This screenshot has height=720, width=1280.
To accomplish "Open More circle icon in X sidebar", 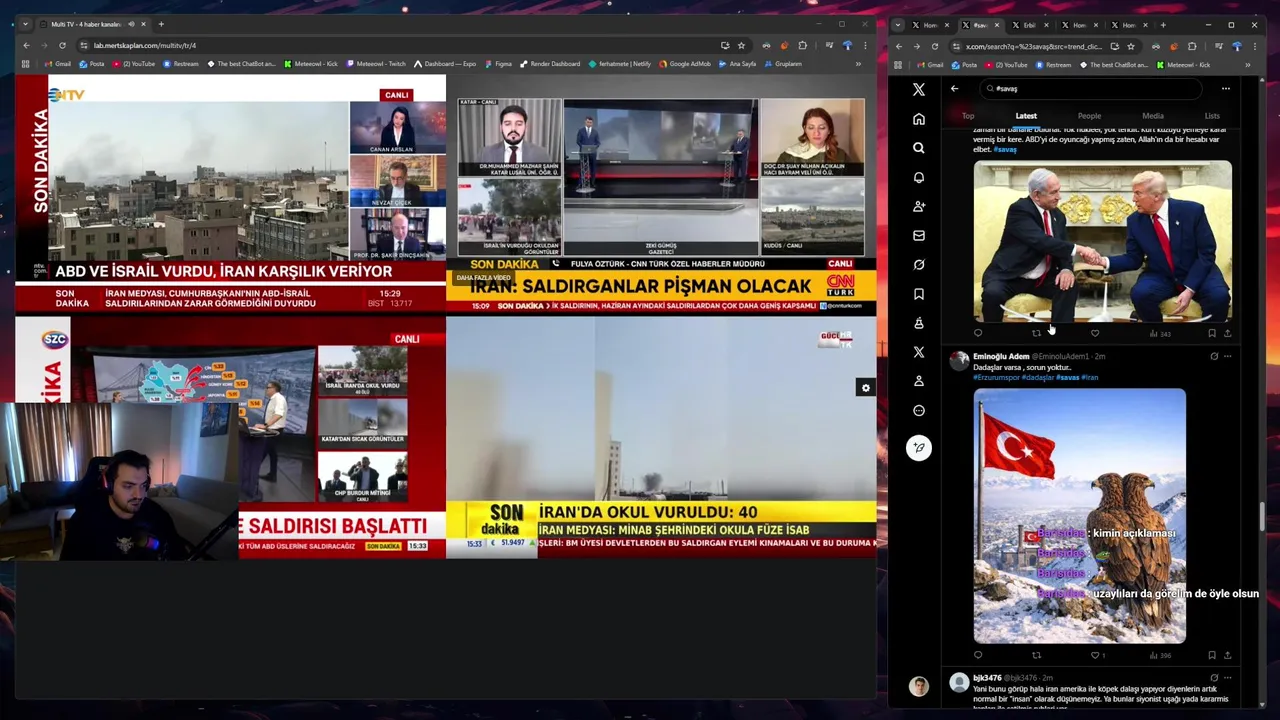I will [x=918, y=410].
